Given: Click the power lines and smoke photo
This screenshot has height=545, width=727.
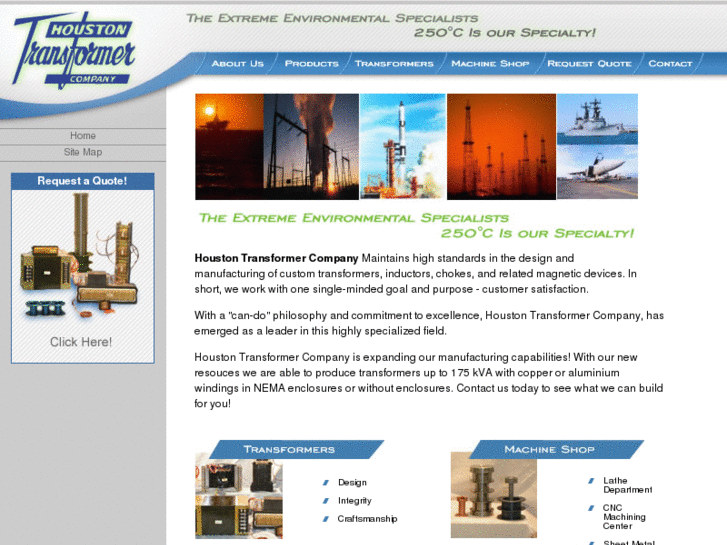Looking at the screenshot, I should tap(311, 147).
